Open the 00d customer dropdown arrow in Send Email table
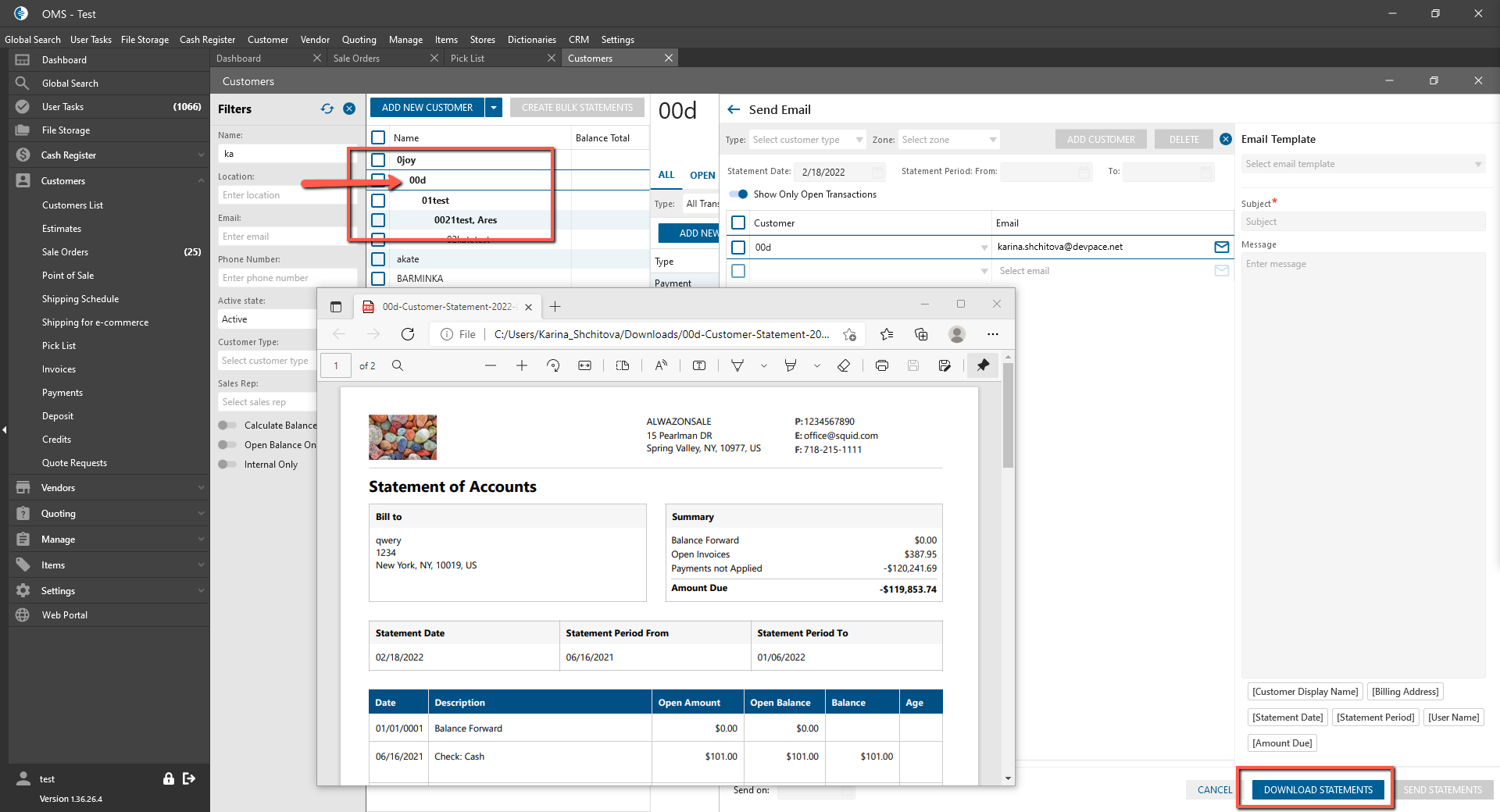Viewport: 1500px width, 812px height. tap(984, 248)
